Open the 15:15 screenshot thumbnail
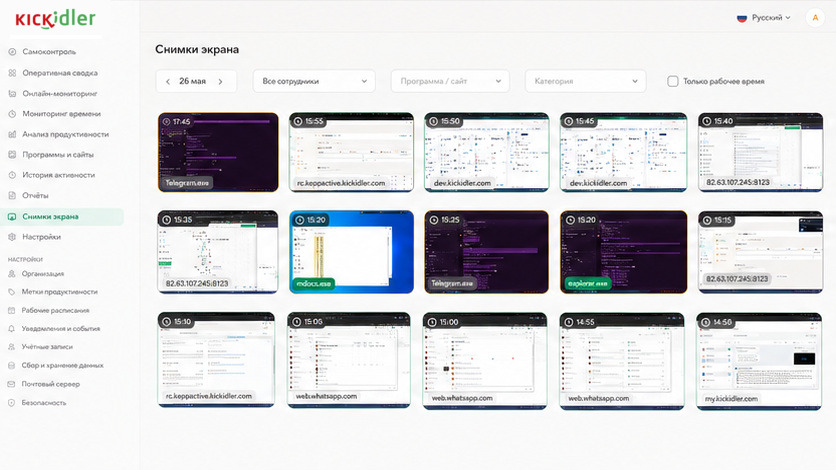This screenshot has height=470, width=836. coord(760,252)
